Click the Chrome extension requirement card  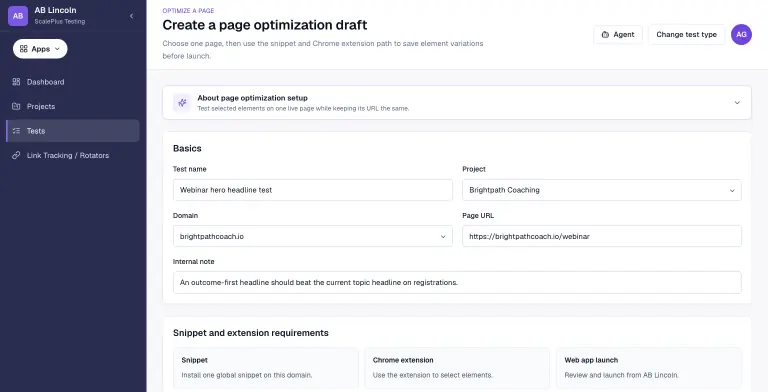(457, 368)
